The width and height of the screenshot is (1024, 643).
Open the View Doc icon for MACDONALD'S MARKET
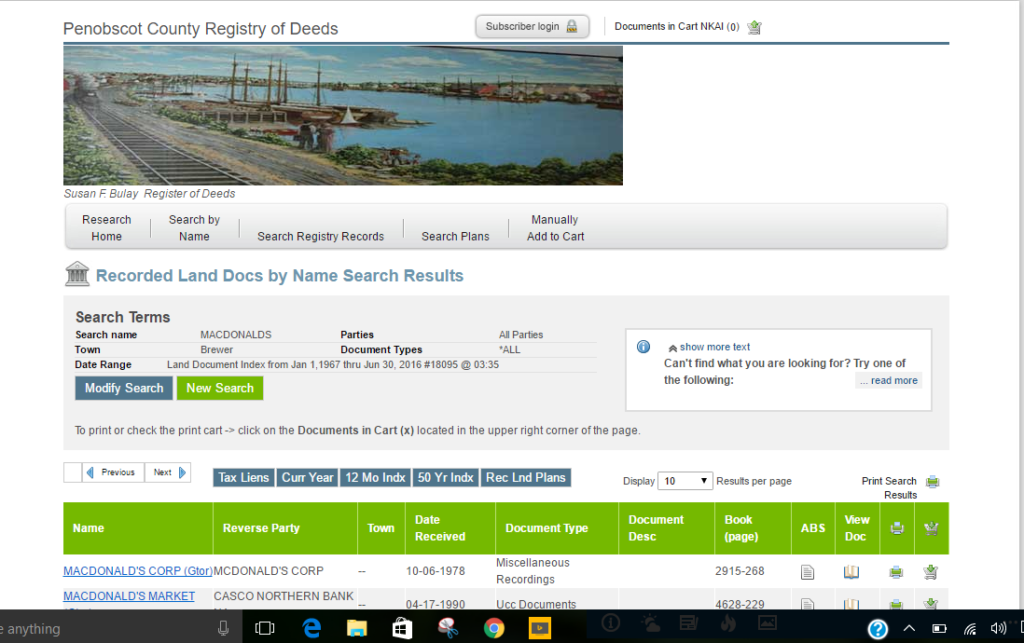[851, 604]
